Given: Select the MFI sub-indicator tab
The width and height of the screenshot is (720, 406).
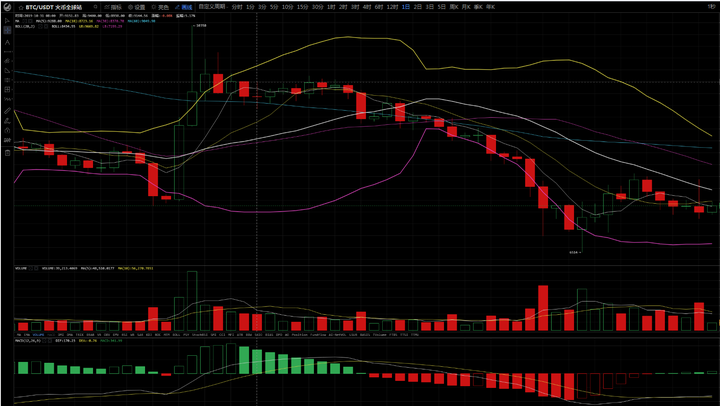Looking at the screenshot, I should tap(230, 335).
